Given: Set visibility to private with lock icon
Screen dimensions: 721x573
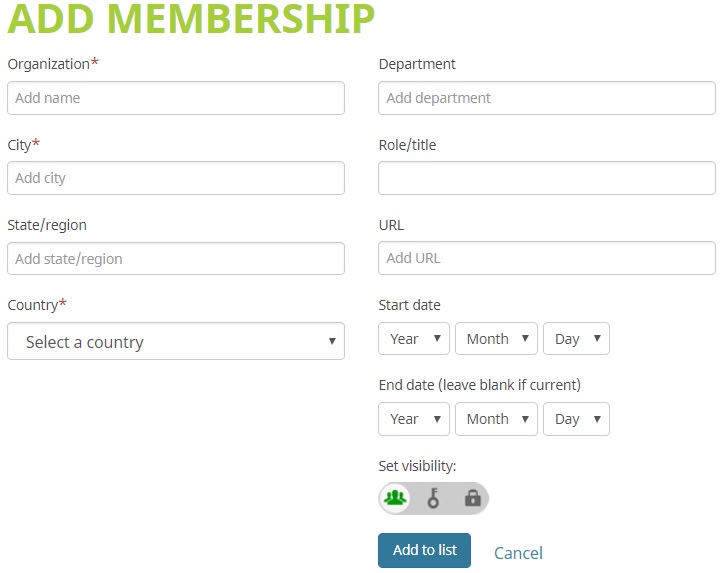Looking at the screenshot, I should (473, 498).
